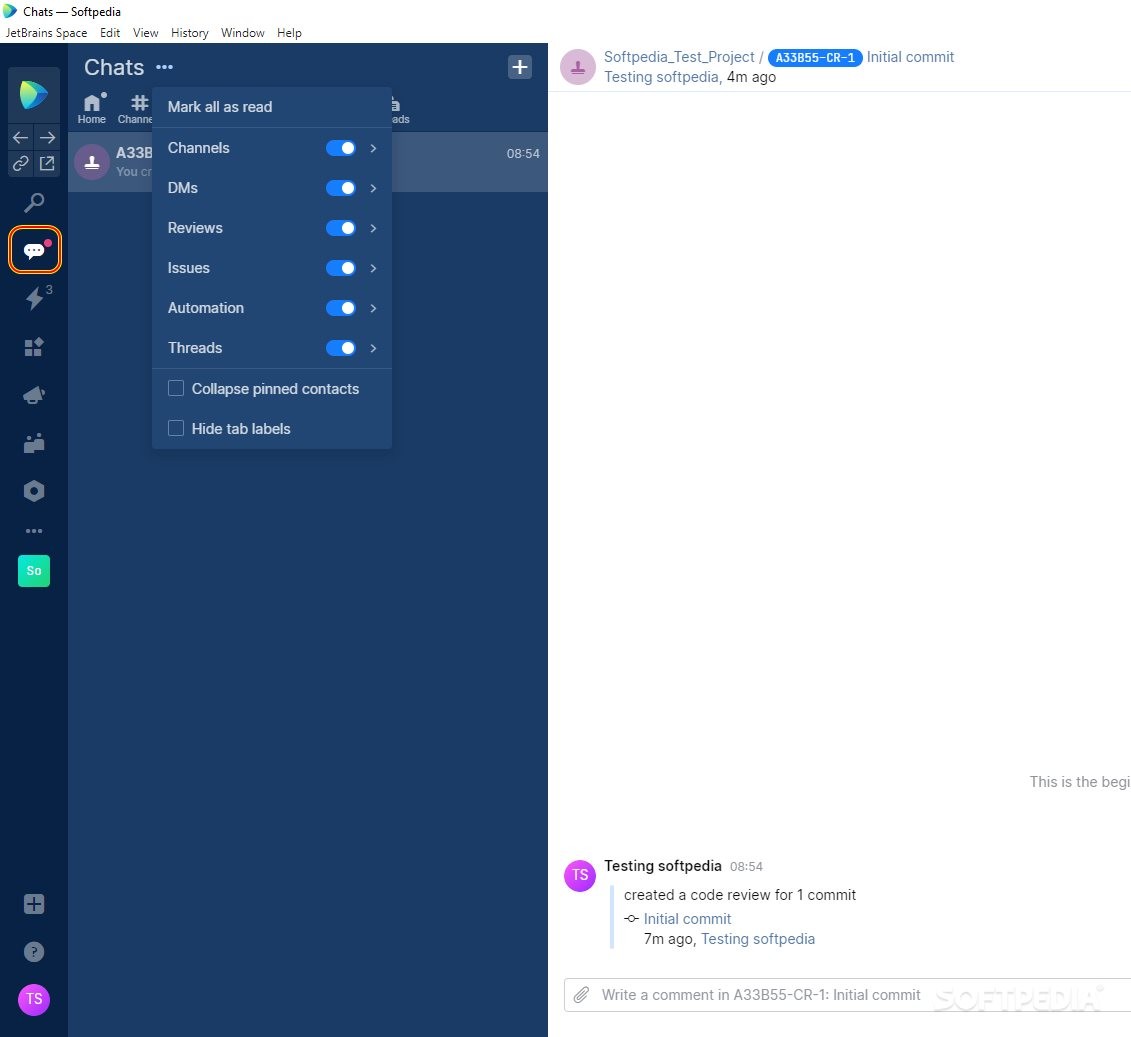Open in browser using external link icon
This screenshot has height=1037, width=1131.
point(48,164)
